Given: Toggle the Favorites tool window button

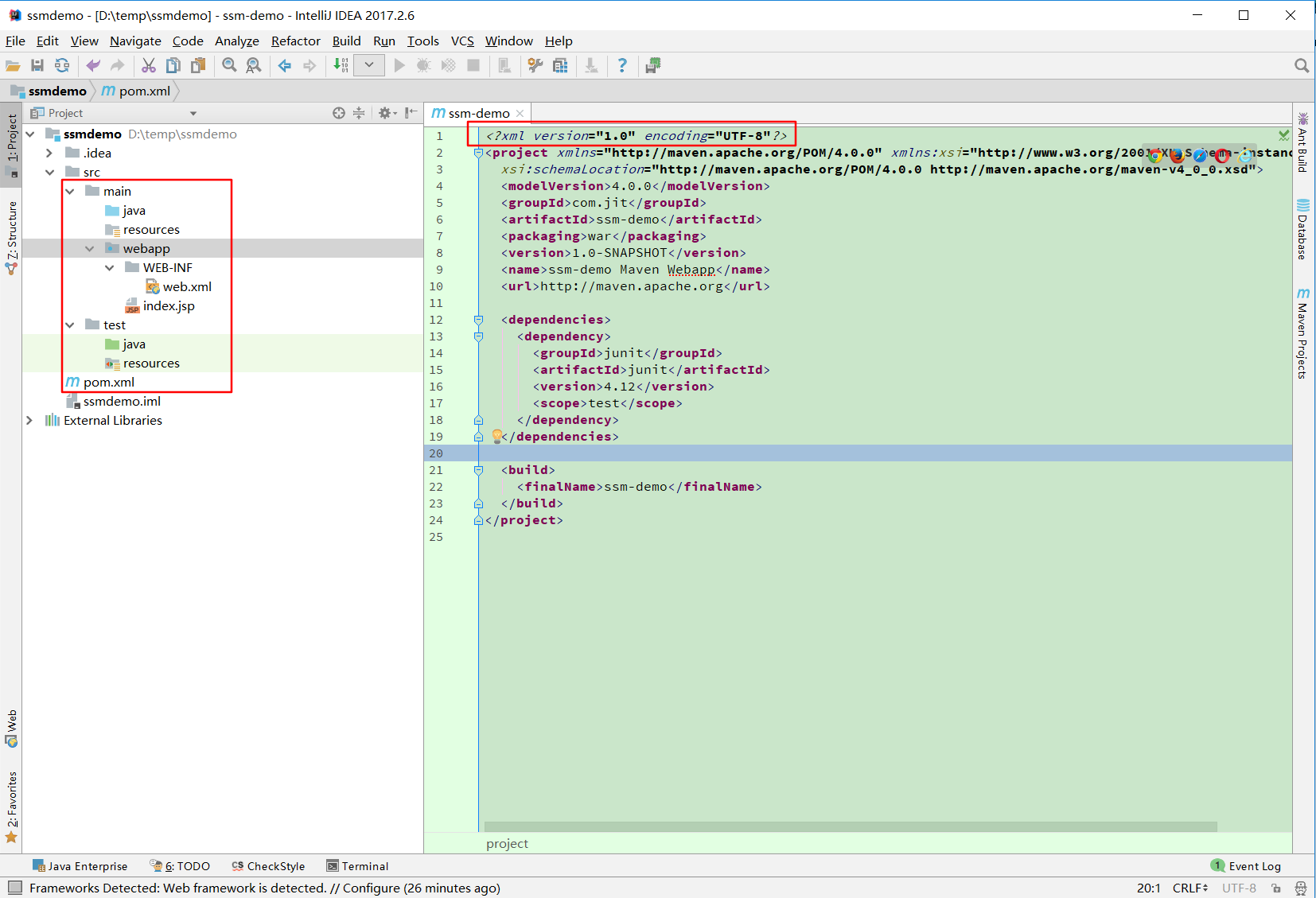Looking at the screenshot, I should [11, 807].
